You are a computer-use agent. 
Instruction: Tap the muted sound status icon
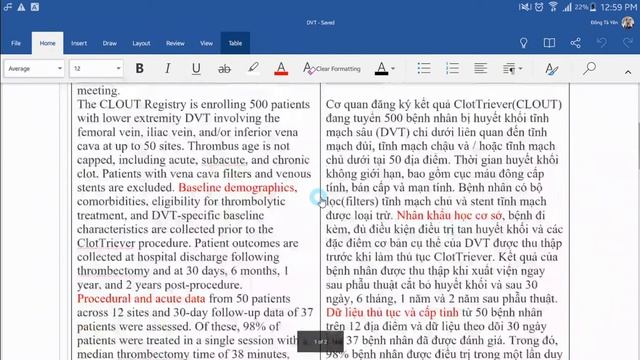click(524, 7)
